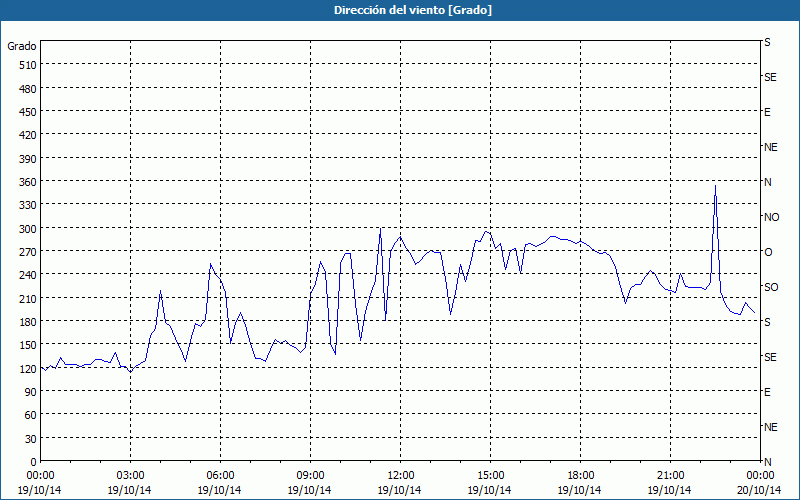The height and width of the screenshot is (500, 800).
Task: Click the '09:00' time axis label
Action: (310, 476)
